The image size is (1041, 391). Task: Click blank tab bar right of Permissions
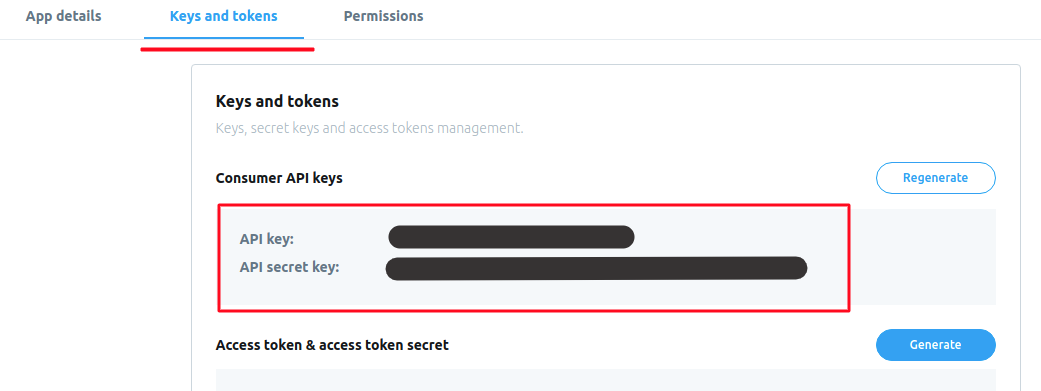(730, 19)
